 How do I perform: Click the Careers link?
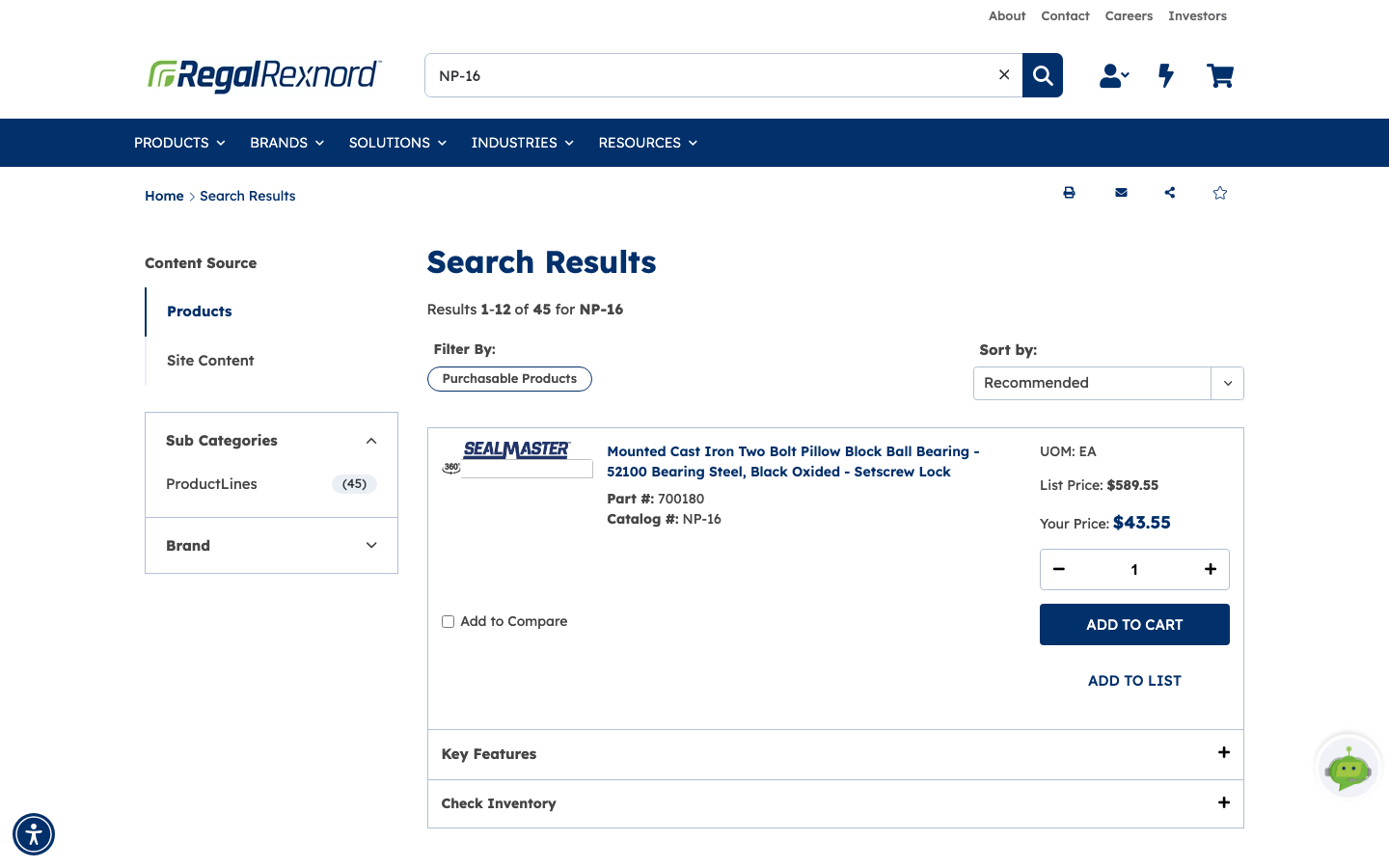pos(1129,16)
